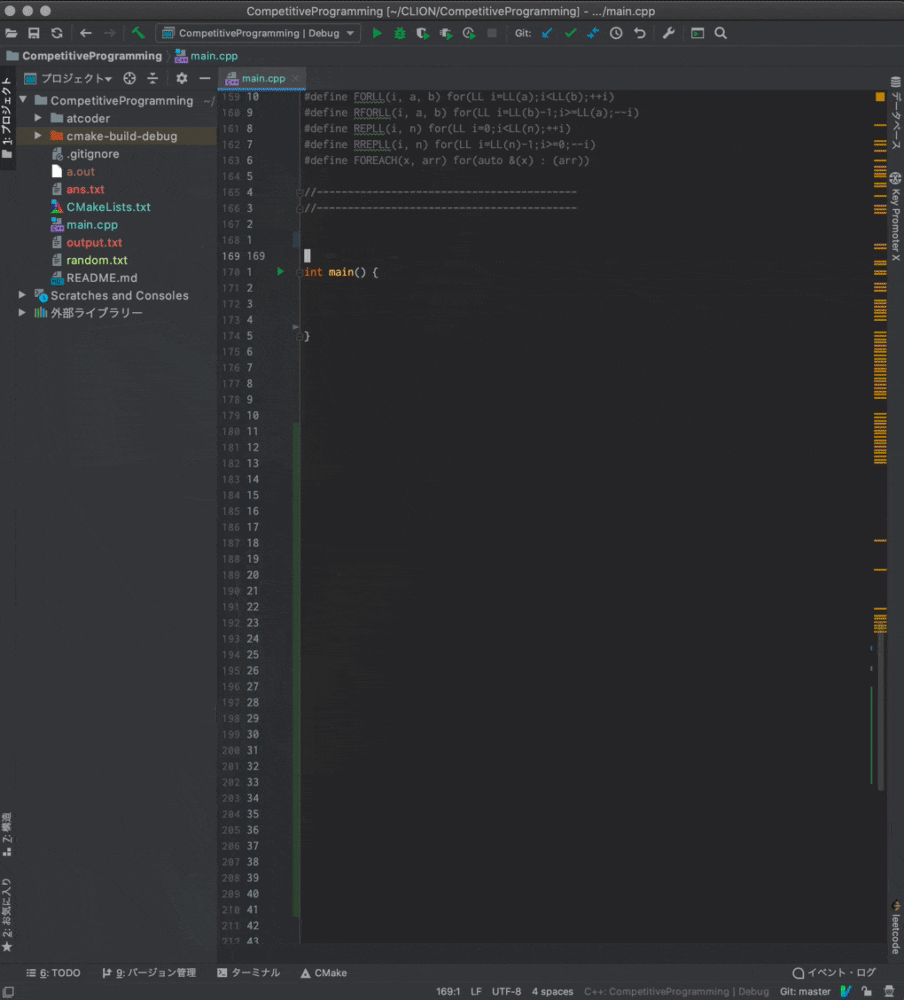Click the 169:1 cursor position indicator
Viewport: 904px width, 1000px height.
448,992
